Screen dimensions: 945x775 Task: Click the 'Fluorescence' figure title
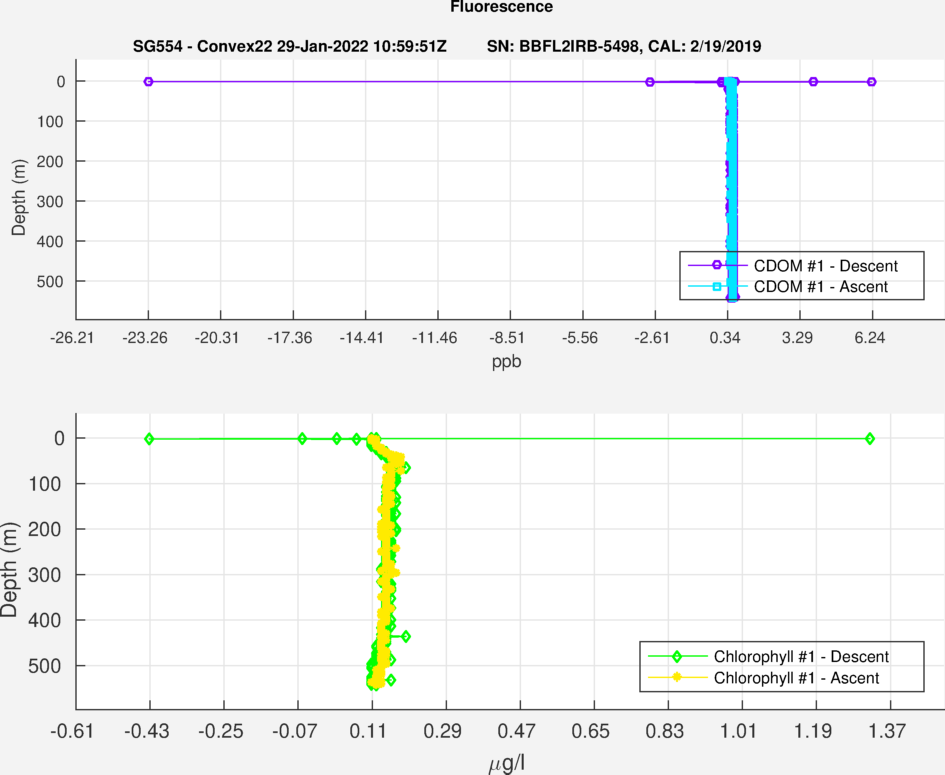(x=501, y=7)
